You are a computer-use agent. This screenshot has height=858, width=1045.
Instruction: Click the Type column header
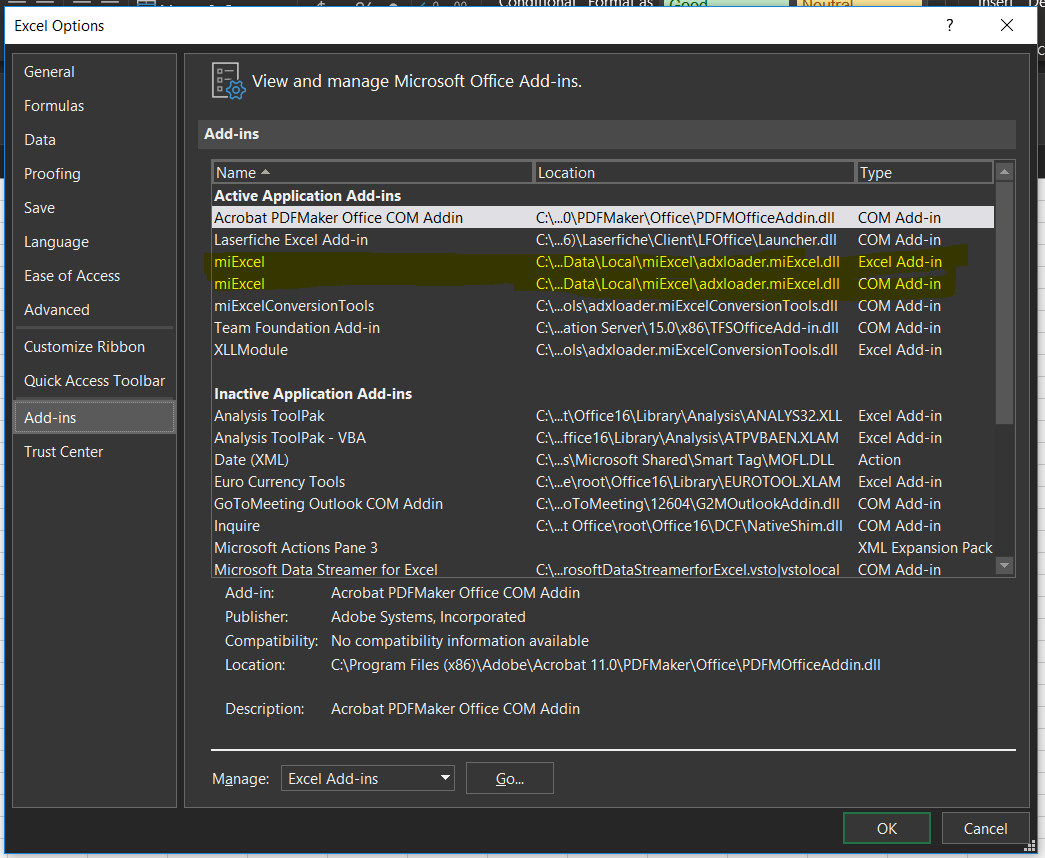tap(924, 173)
